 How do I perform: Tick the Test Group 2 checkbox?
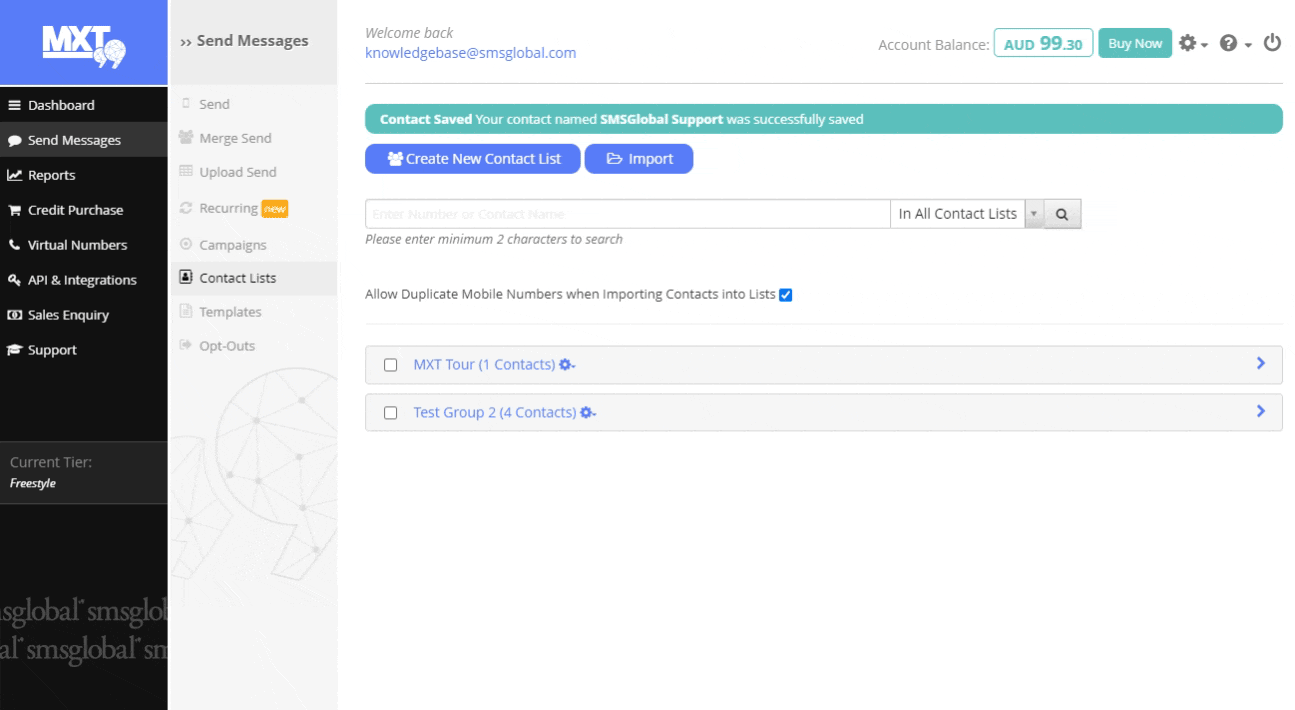click(391, 413)
